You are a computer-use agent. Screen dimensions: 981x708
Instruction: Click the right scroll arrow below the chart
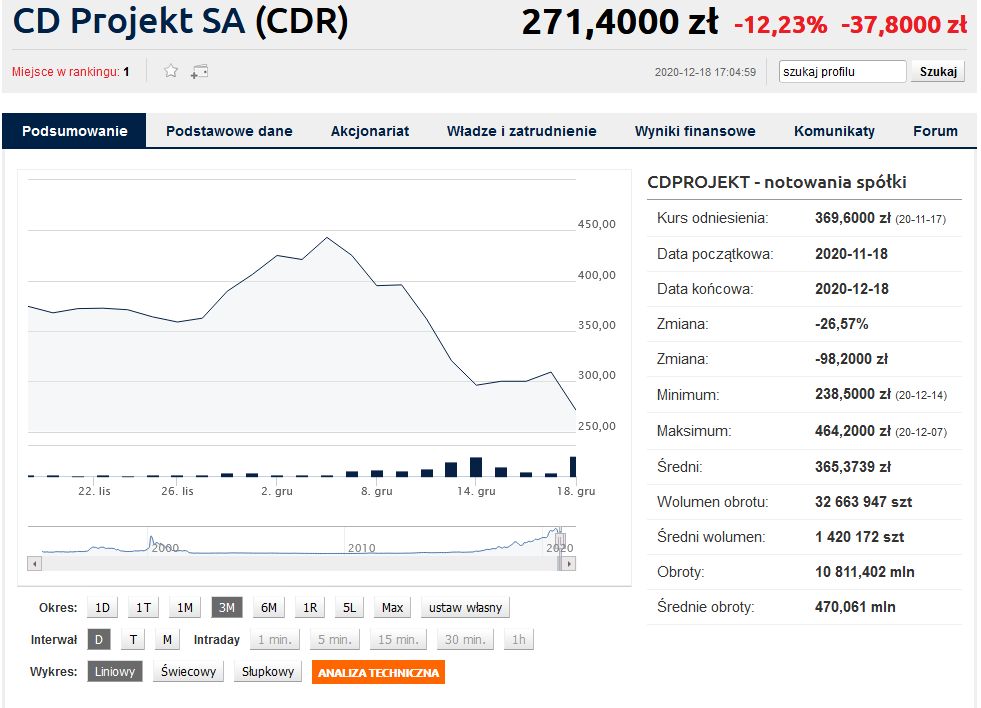569,563
